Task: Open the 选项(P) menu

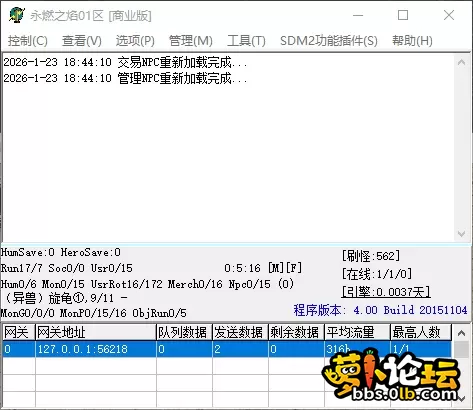Action: (135, 41)
